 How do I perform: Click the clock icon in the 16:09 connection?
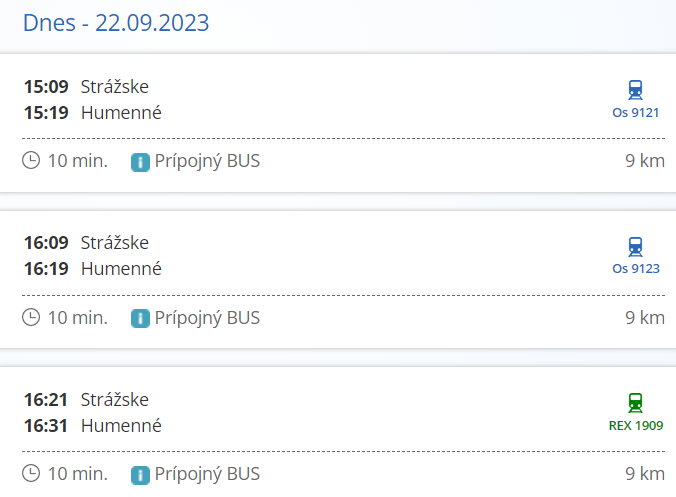pyautogui.click(x=31, y=317)
